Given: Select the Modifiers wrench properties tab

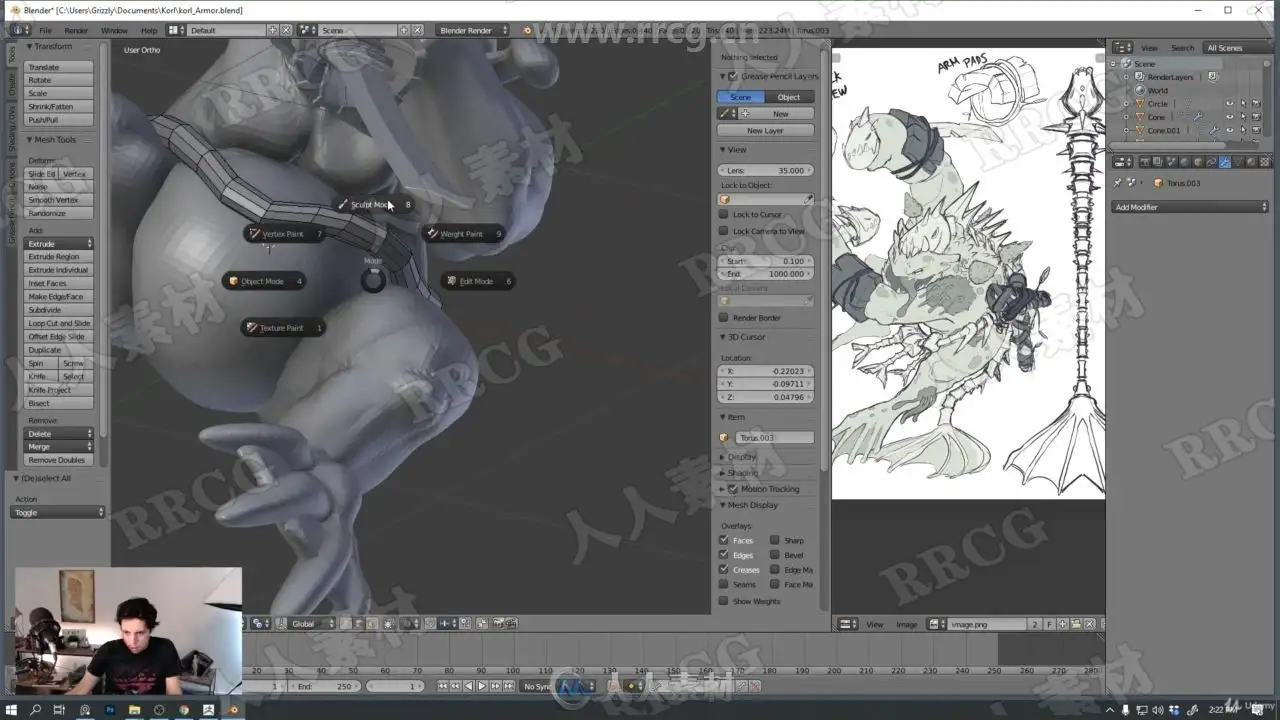Looking at the screenshot, I should [x=1224, y=162].
